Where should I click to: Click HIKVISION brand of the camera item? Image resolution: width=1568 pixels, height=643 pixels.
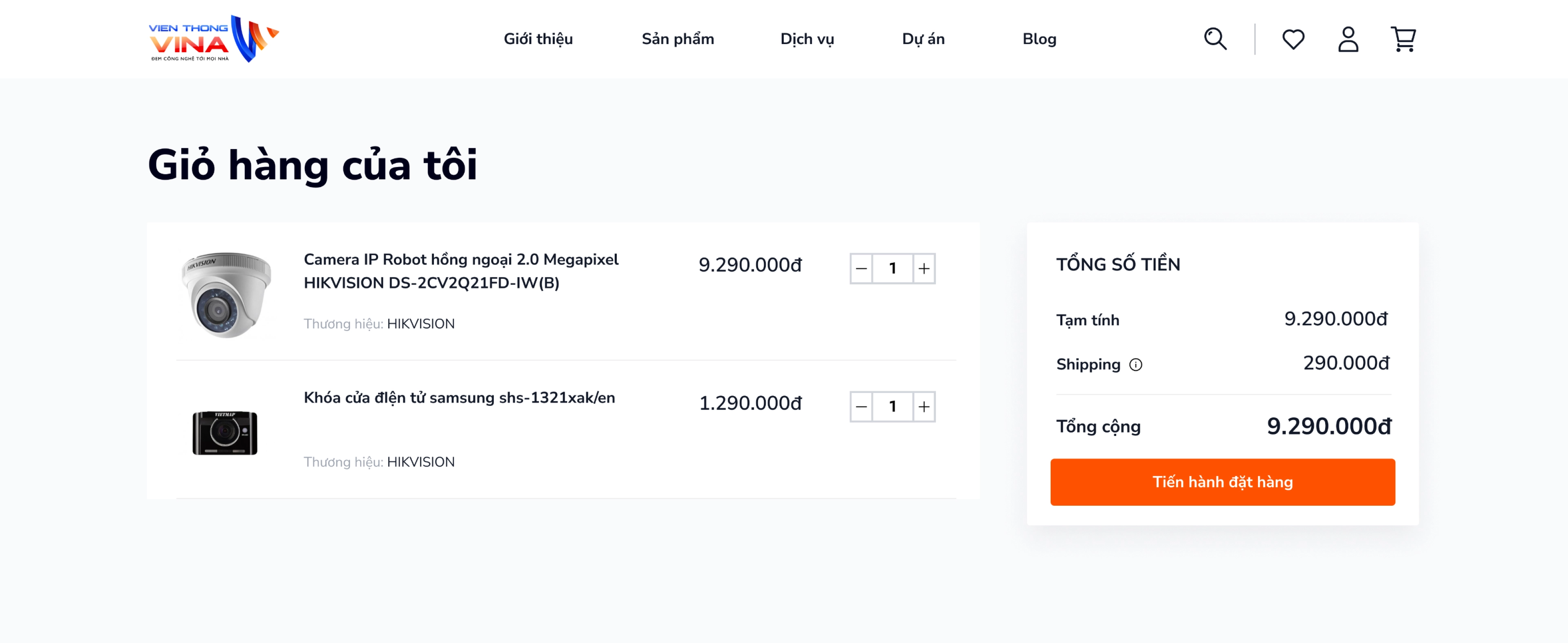[x=420, y=324]
